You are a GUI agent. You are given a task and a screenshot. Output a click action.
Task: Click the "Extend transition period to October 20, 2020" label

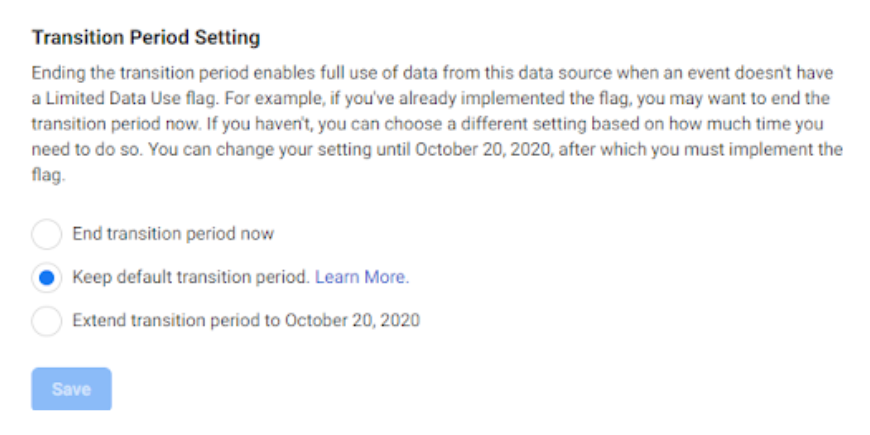tap(246, 321)
